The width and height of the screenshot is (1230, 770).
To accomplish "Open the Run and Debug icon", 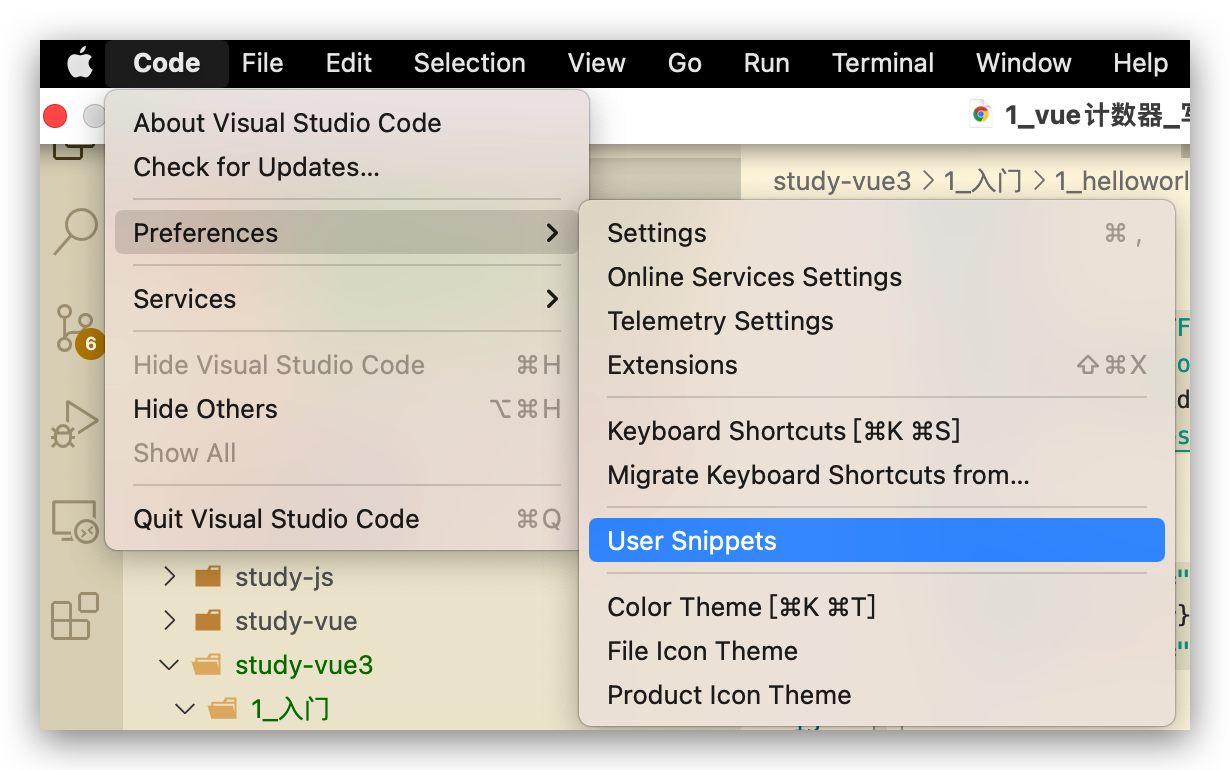I will point(76,423).
